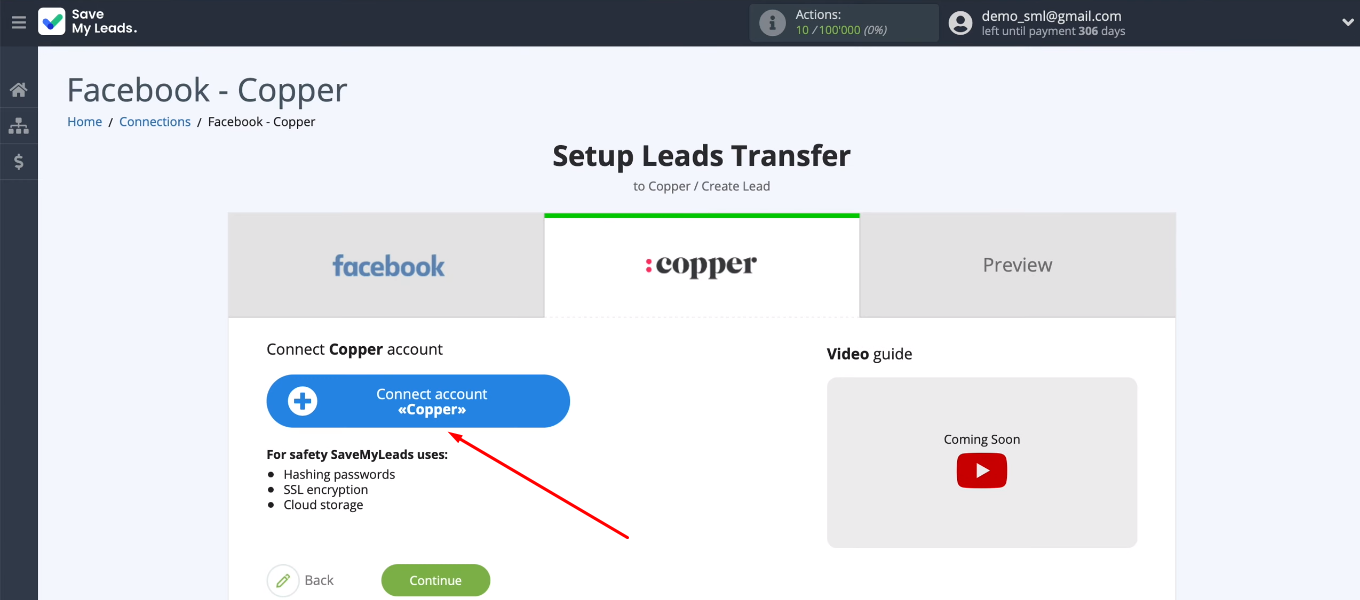
Task: Open billing via the sidebar dollar icon
Action: pos(18,161)
